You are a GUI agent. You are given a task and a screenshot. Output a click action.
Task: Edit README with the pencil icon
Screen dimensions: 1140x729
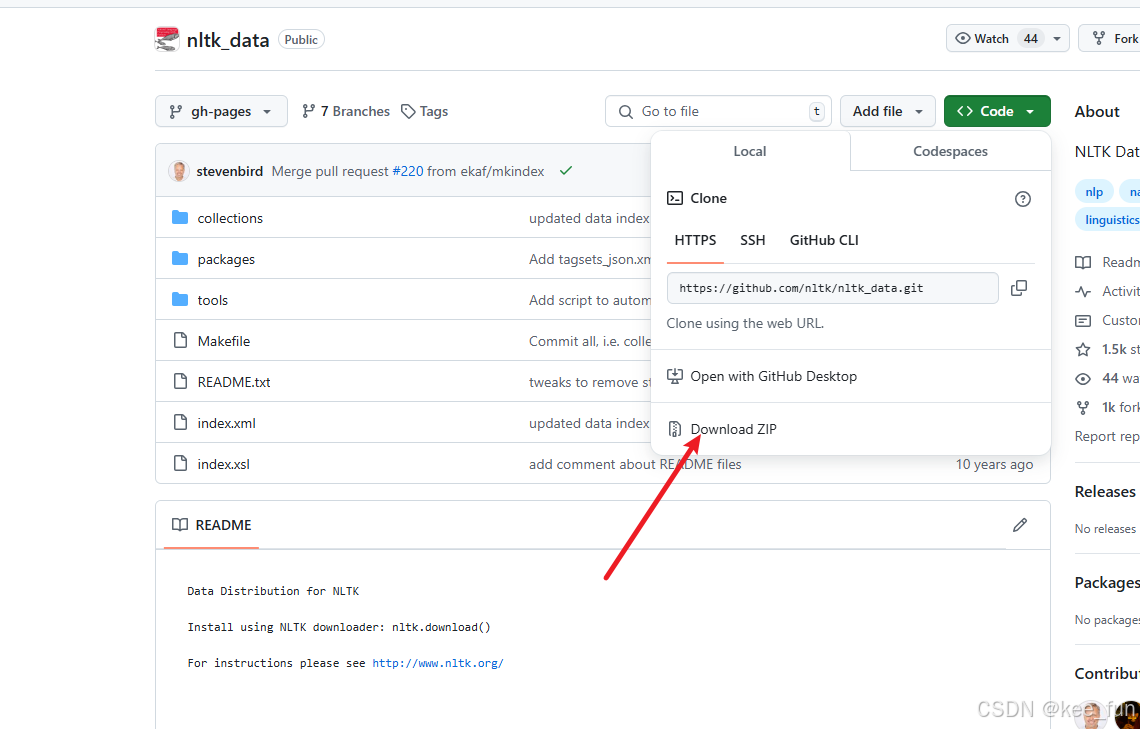click(x=1020, y=525)
